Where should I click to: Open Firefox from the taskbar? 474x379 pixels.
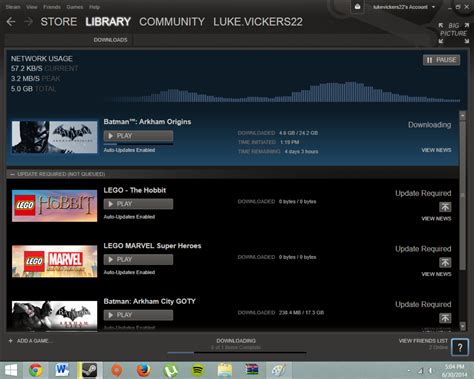(143, 370)
